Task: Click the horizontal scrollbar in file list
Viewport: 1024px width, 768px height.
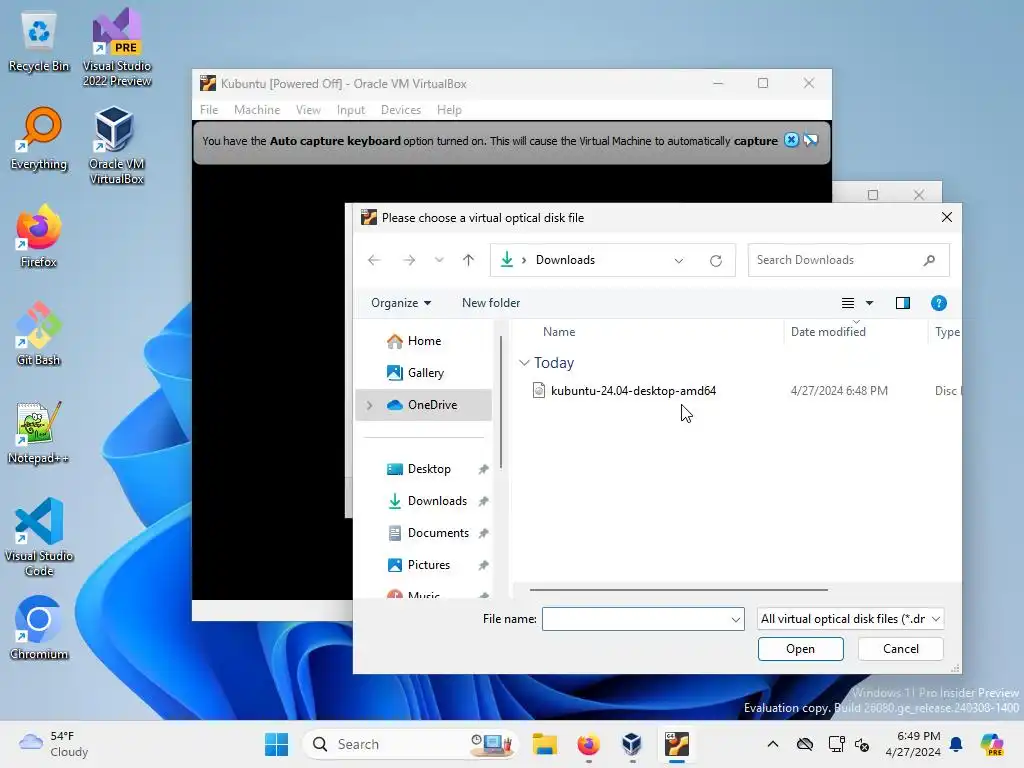Action: pyautogui.click(x=679, y=590)
